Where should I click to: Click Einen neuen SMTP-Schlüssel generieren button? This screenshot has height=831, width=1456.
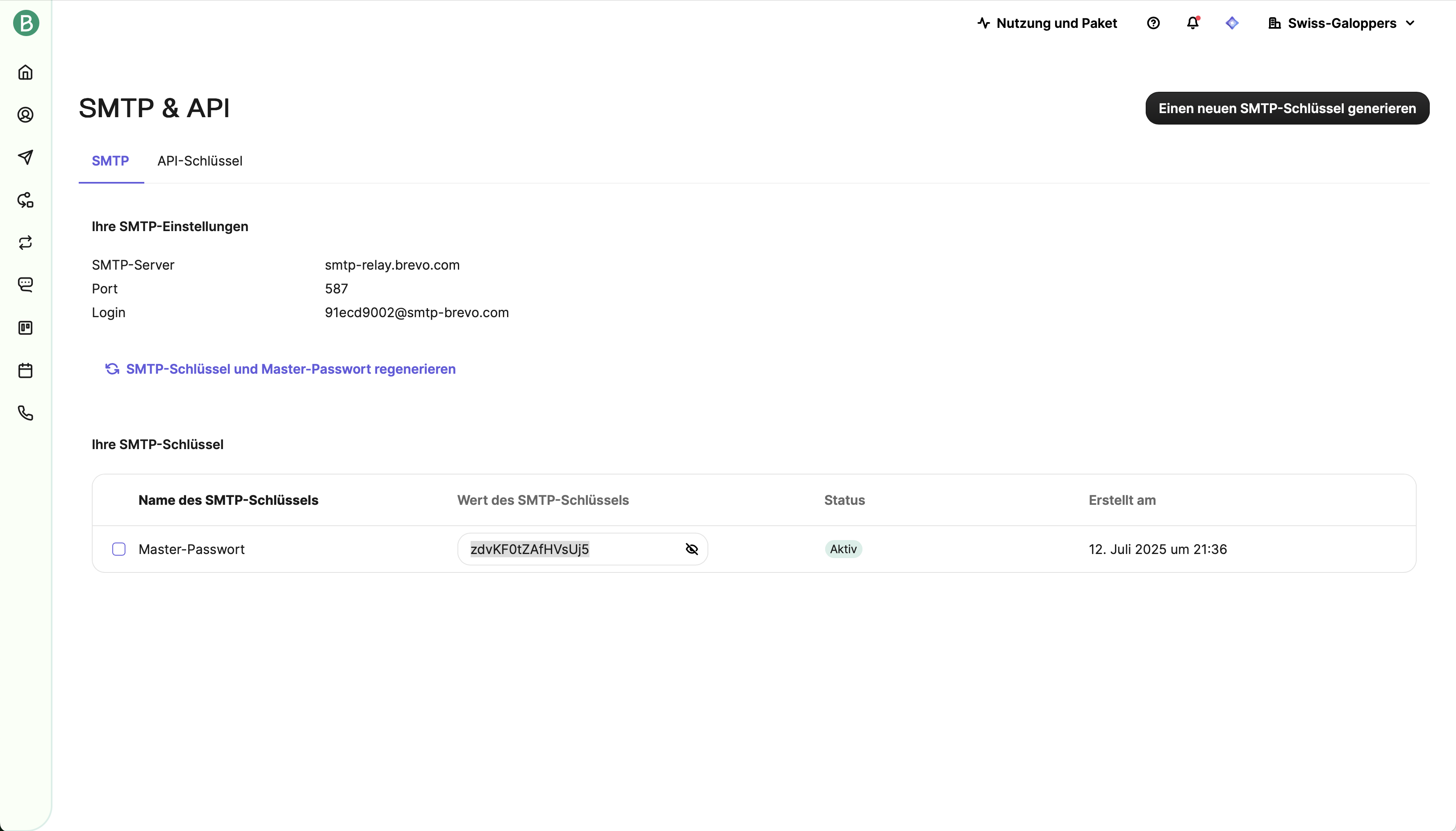1286,109
